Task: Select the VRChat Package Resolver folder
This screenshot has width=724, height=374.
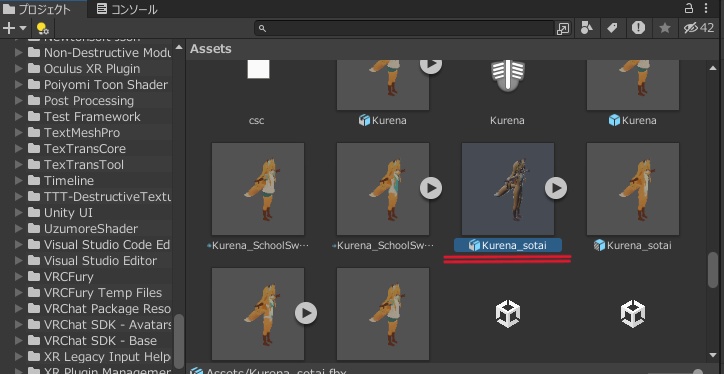Action: [x=99, y=308]
